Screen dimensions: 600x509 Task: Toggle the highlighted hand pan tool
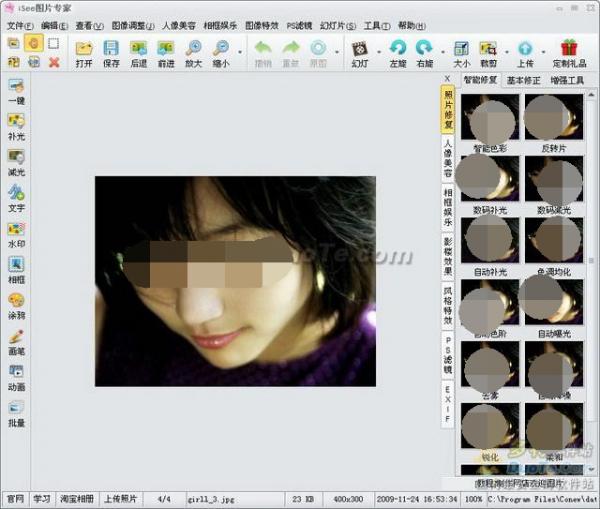point(34,43)
